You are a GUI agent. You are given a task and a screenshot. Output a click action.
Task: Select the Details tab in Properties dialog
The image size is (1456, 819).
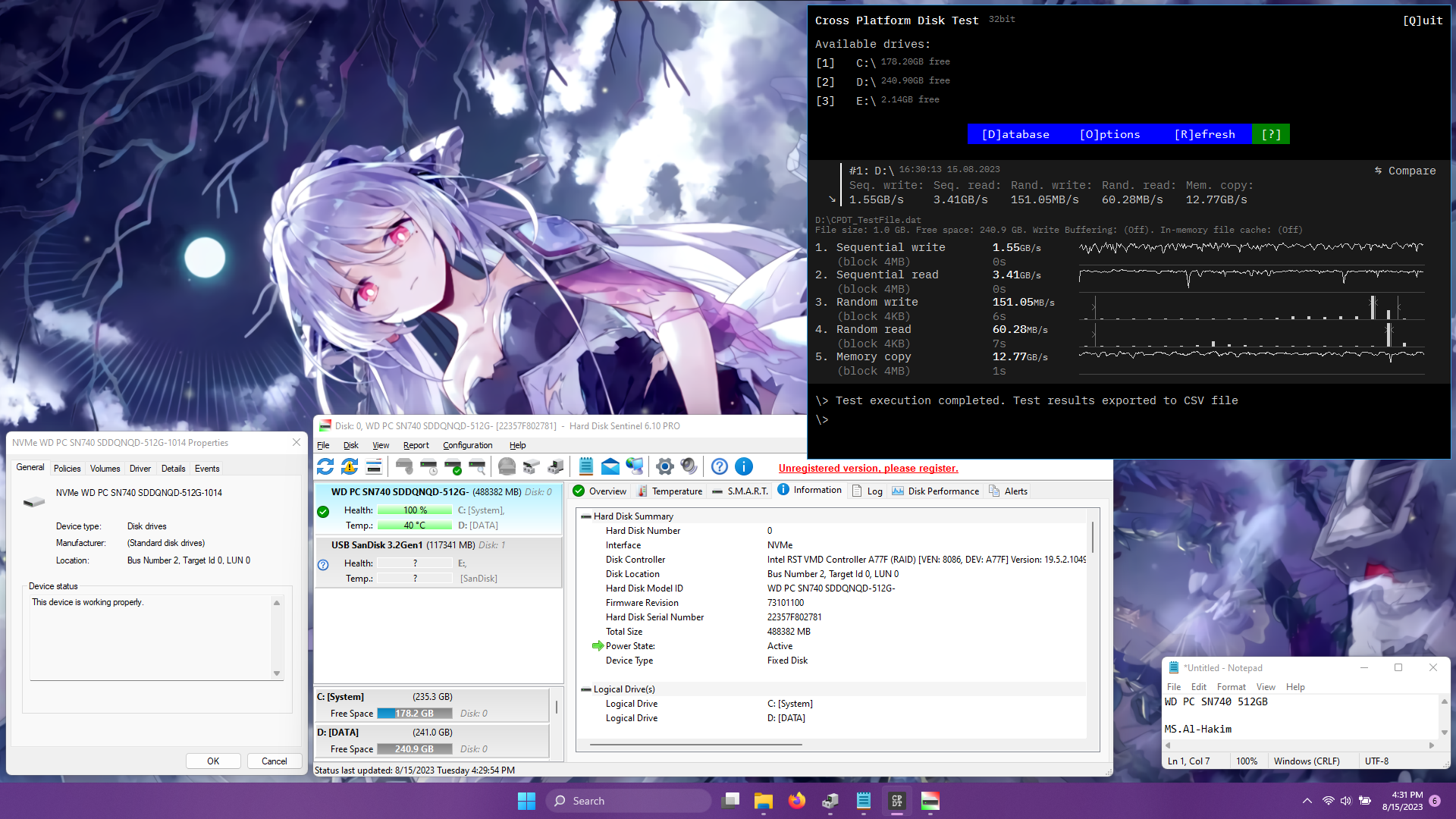[x=173, y=469]
